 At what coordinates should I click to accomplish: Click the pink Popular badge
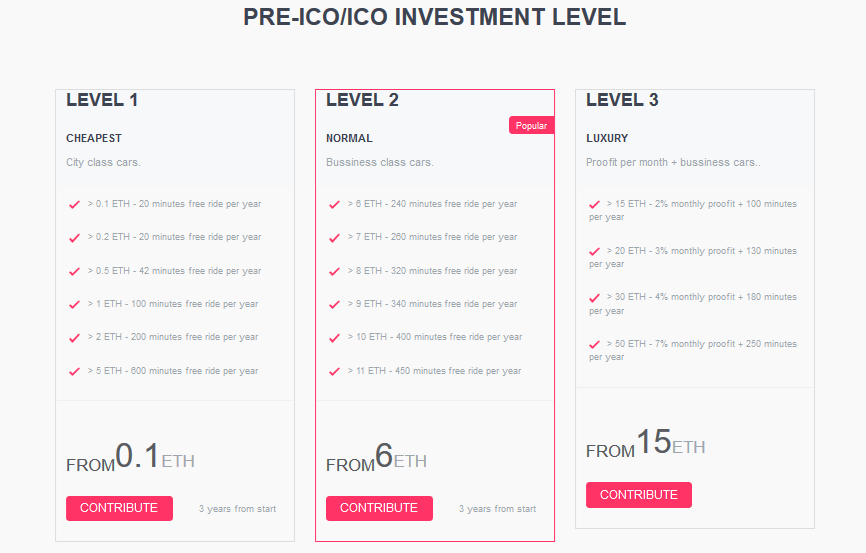(531, 126)
